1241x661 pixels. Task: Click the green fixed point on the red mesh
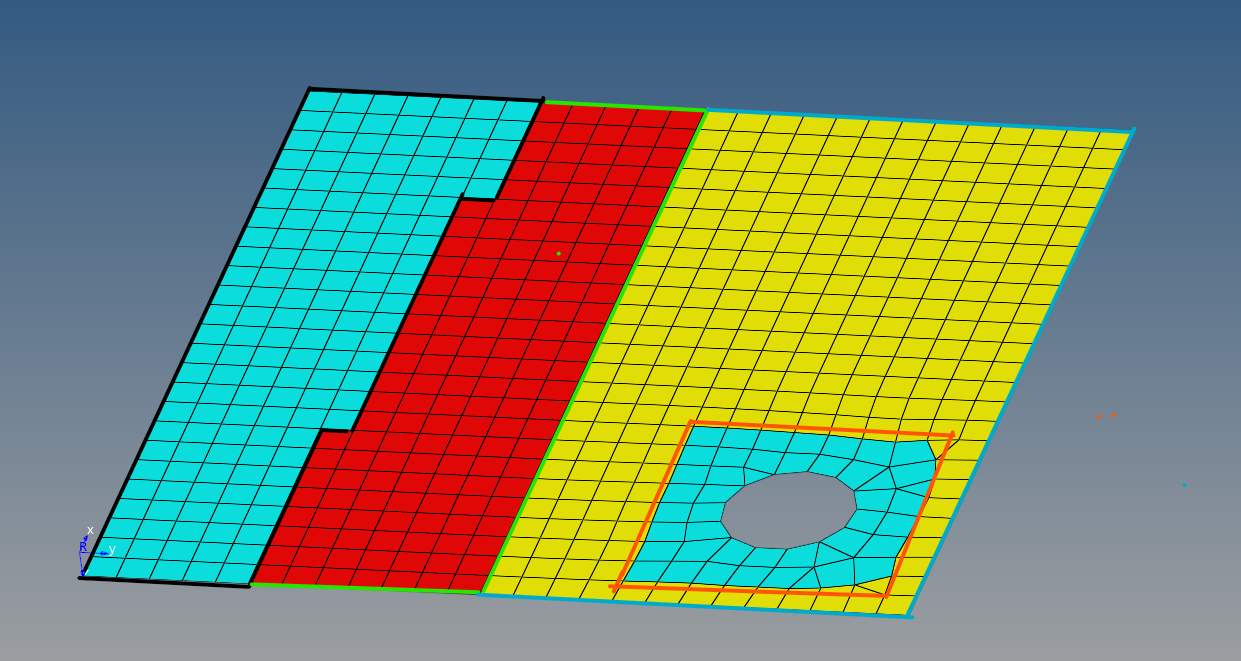(x=558, y=253)
